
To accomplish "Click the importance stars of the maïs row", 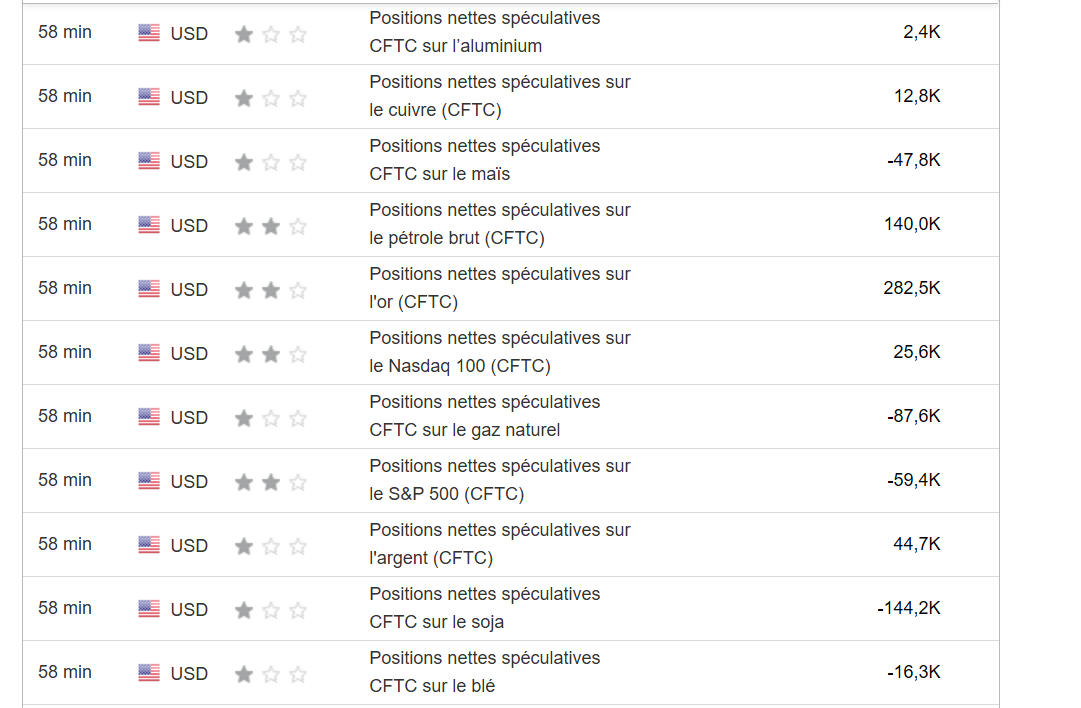I will 270,162.
